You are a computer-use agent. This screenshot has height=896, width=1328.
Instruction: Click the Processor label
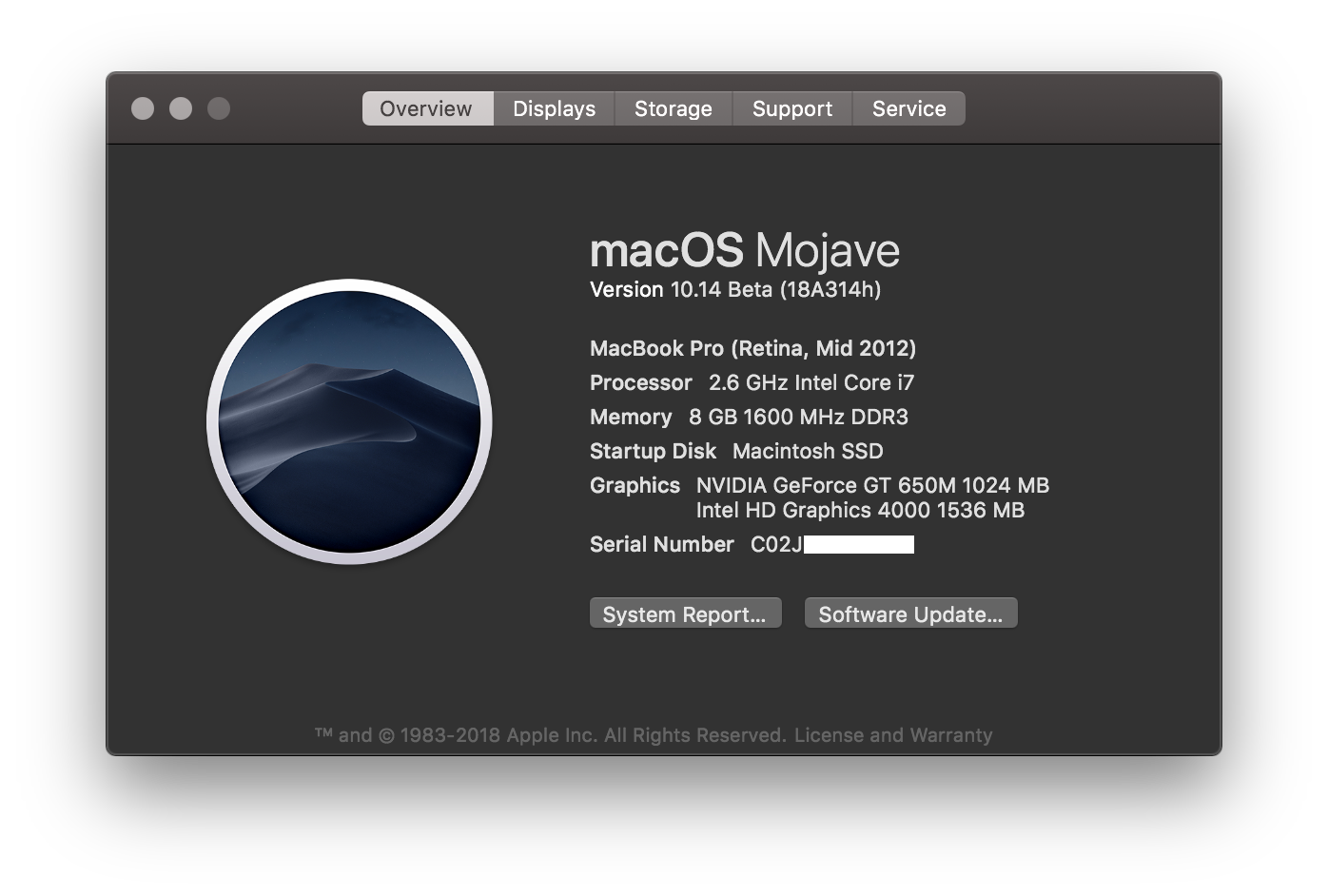[641, 382]
